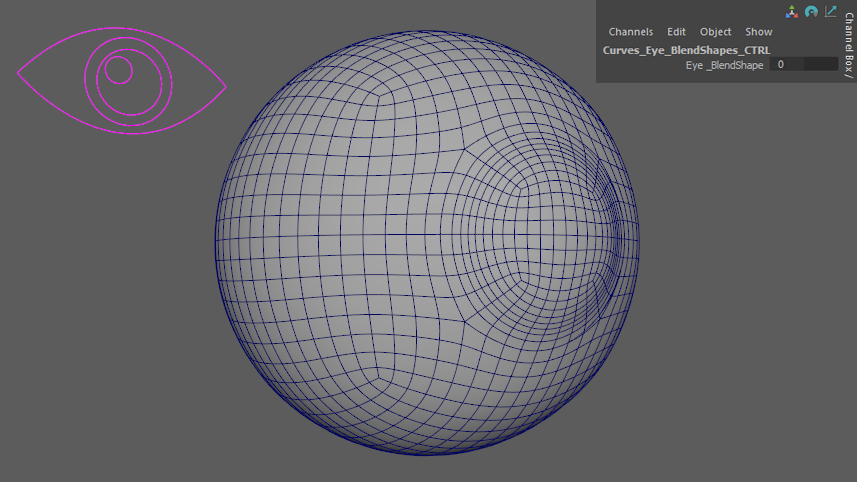857x482 pixels.
Task: Select the Eye _BlendShape attribute label
Action: (724, 65)
